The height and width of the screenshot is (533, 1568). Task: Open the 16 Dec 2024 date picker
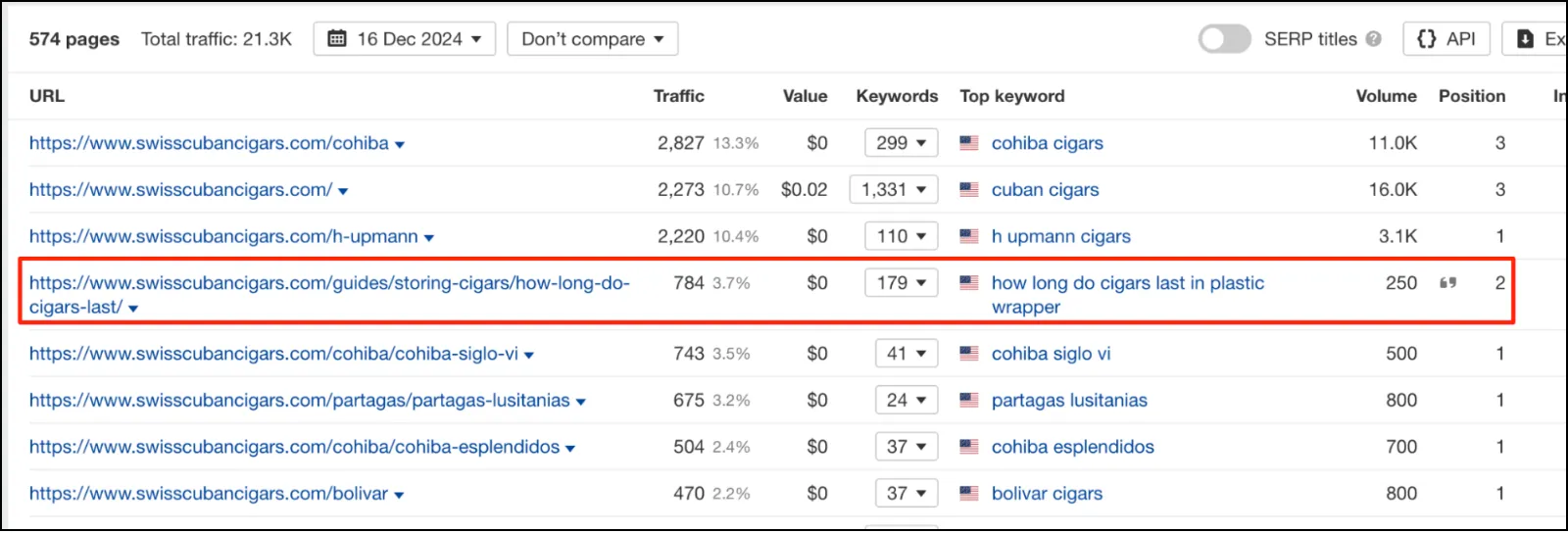tap(405, 39)
